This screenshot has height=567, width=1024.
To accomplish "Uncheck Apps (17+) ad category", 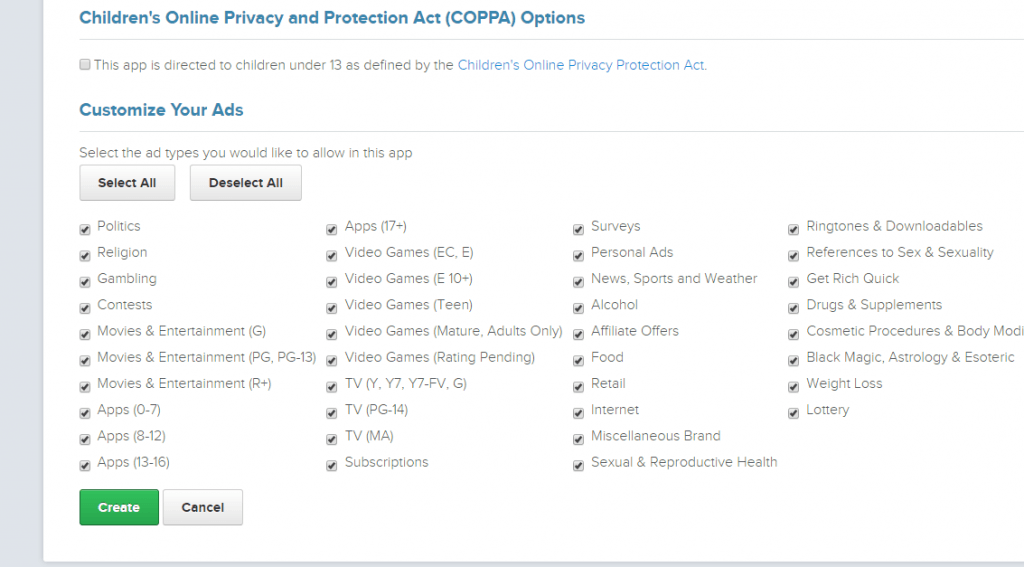I will coord(332,228).
